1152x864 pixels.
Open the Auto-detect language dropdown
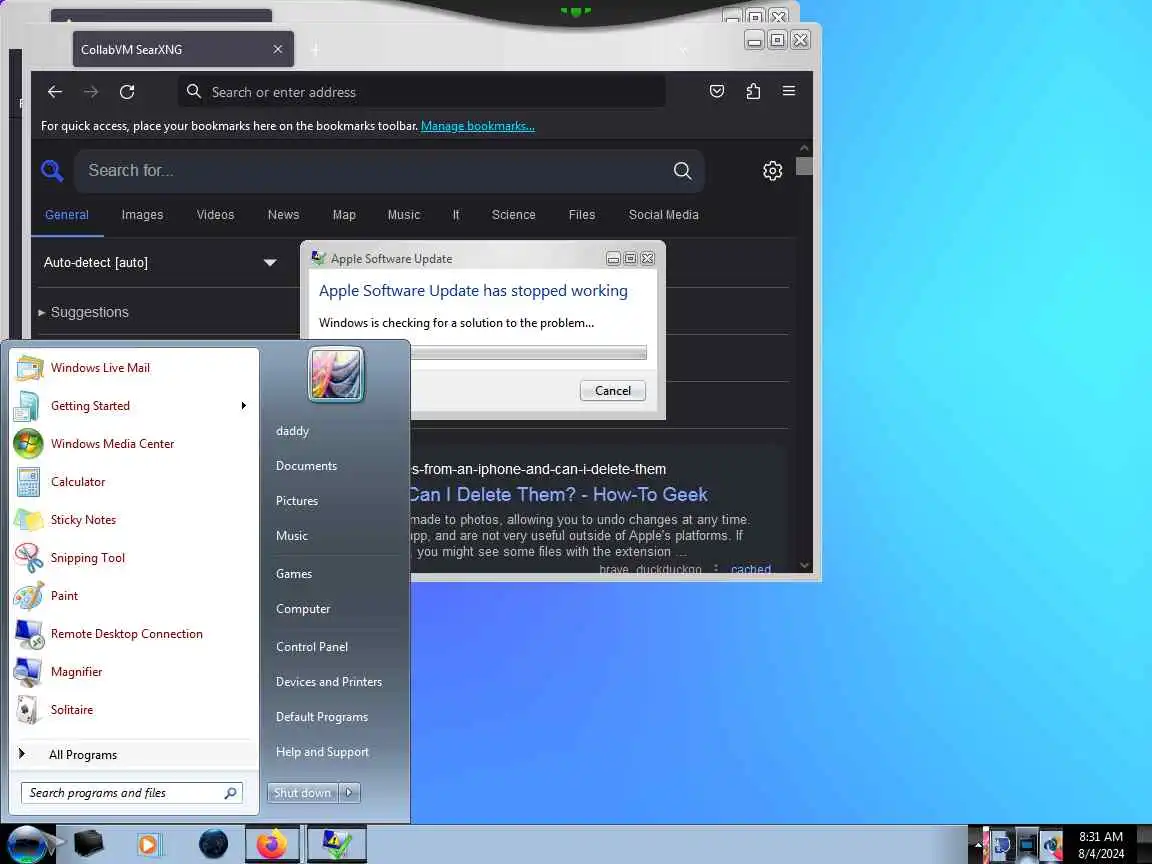(160, 262)
